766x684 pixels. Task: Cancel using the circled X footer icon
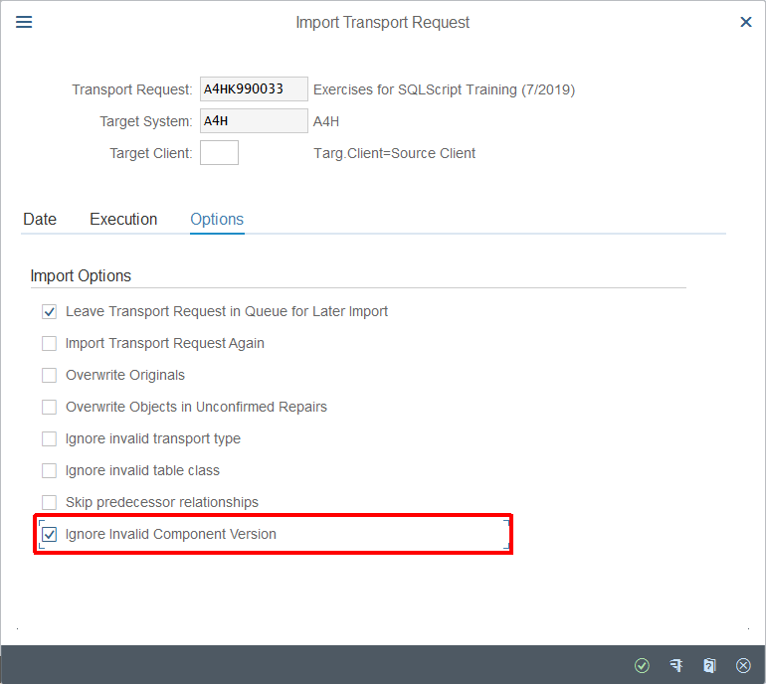coord(743,665)
